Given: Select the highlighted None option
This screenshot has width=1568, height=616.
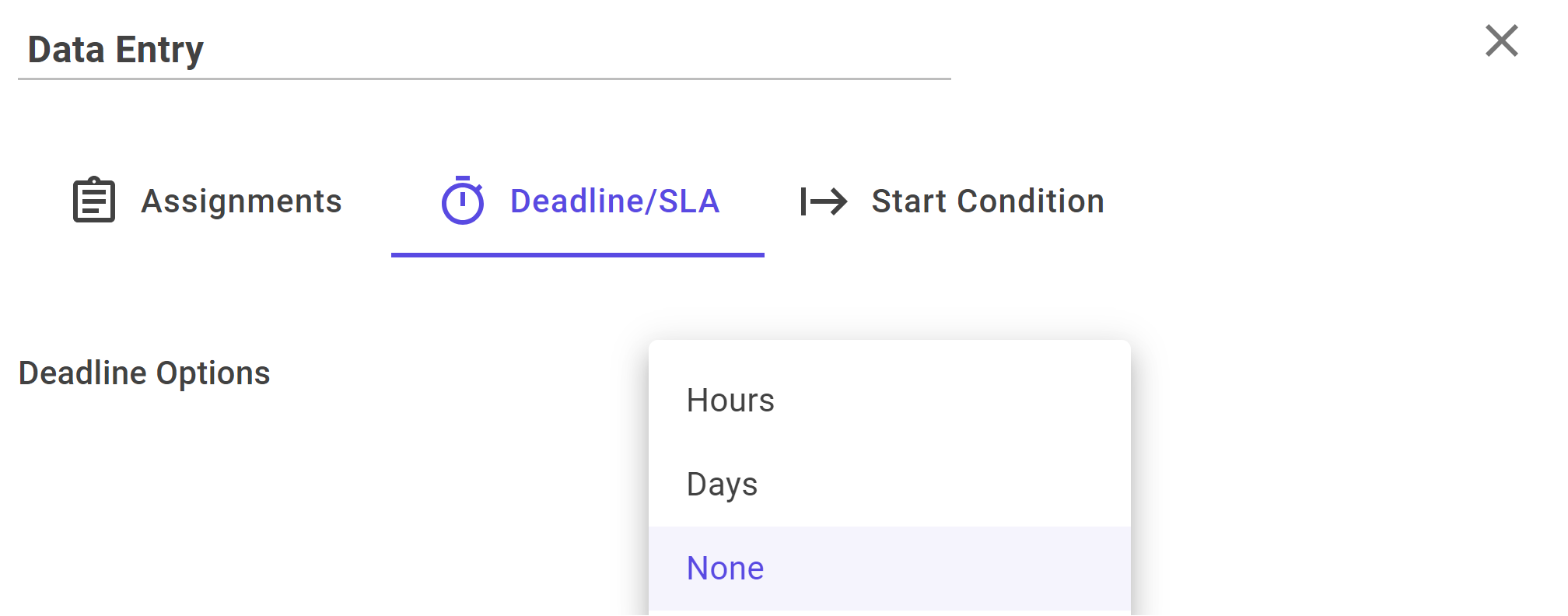Looking at the screenshot, I should point(890,569).
